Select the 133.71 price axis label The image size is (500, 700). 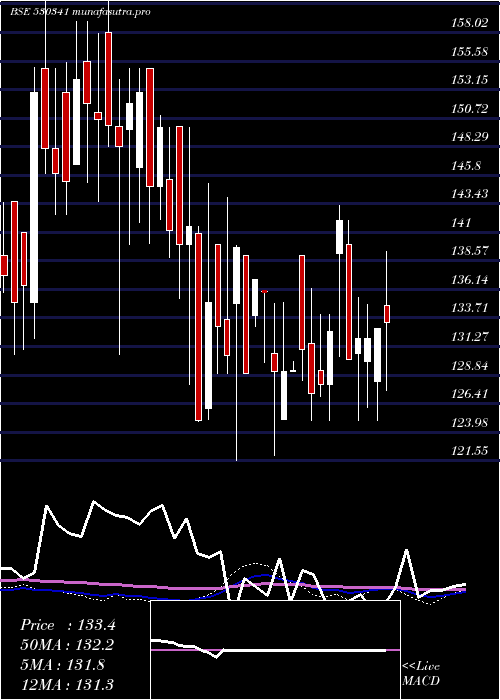pos(470,308)
